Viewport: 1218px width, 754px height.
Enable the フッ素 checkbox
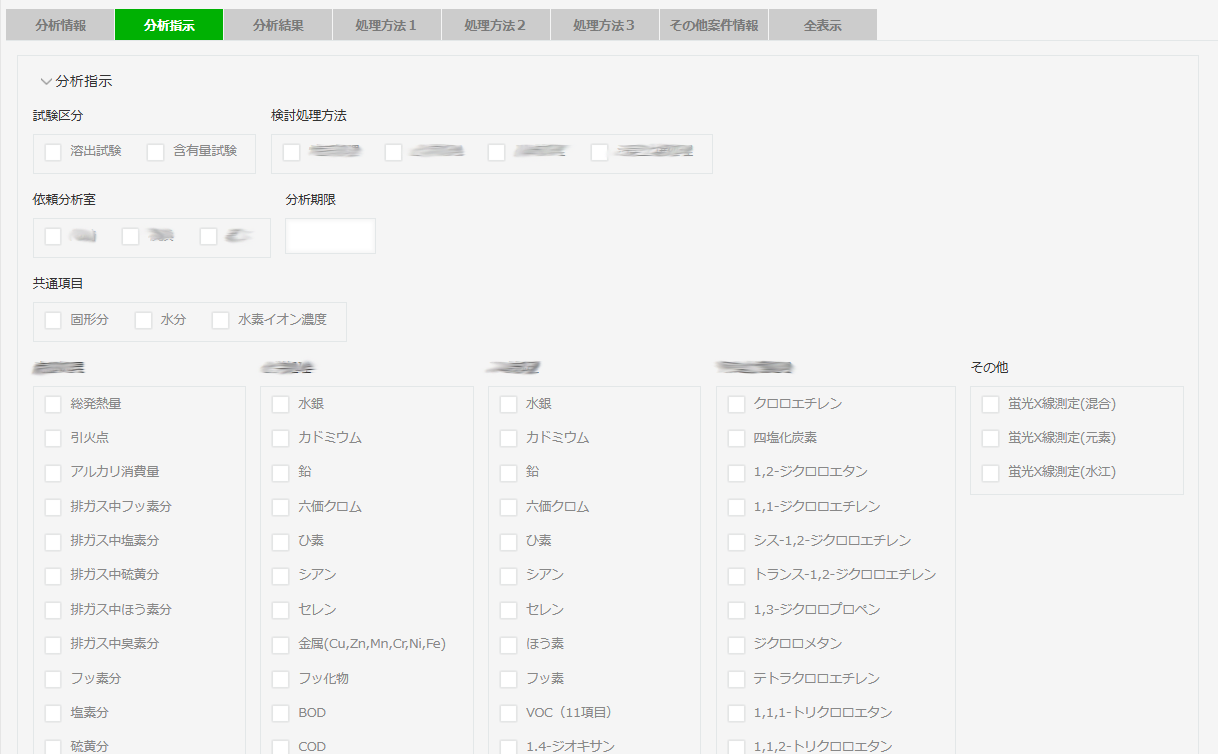509,679
